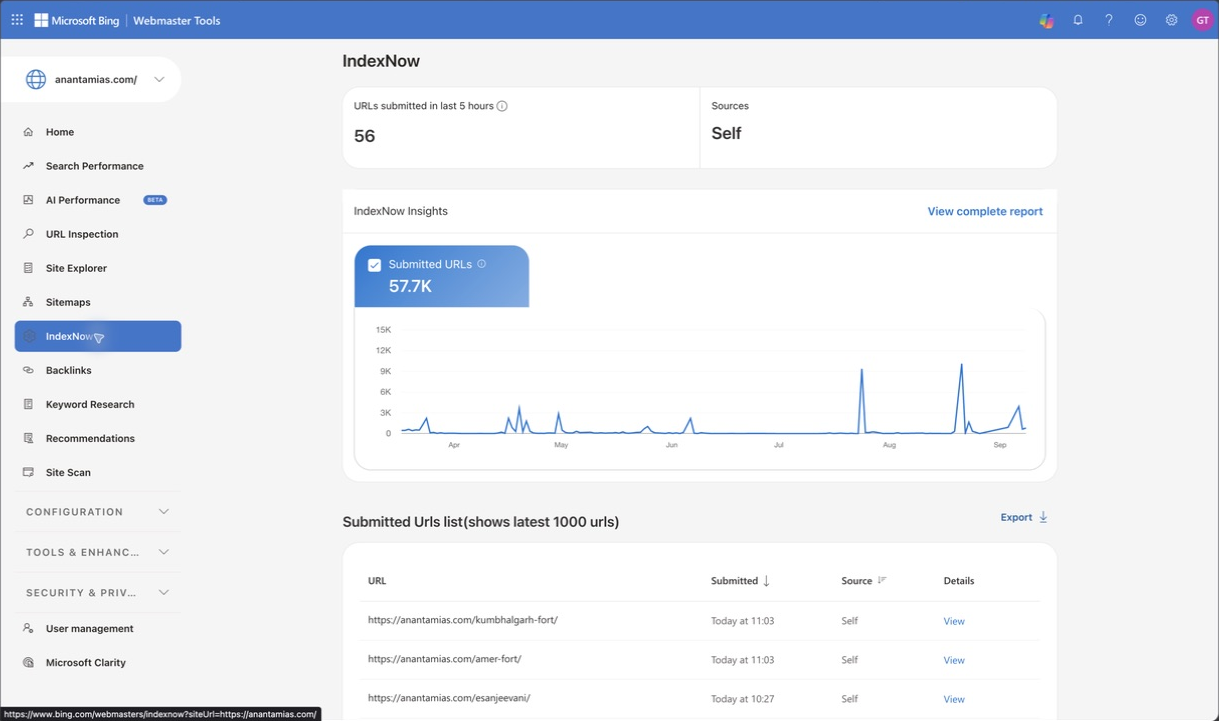This screenshot has height=721, width=1219.
Task: Click the globe icon beside anantamias.com
Action: click(x=36, y=80)
